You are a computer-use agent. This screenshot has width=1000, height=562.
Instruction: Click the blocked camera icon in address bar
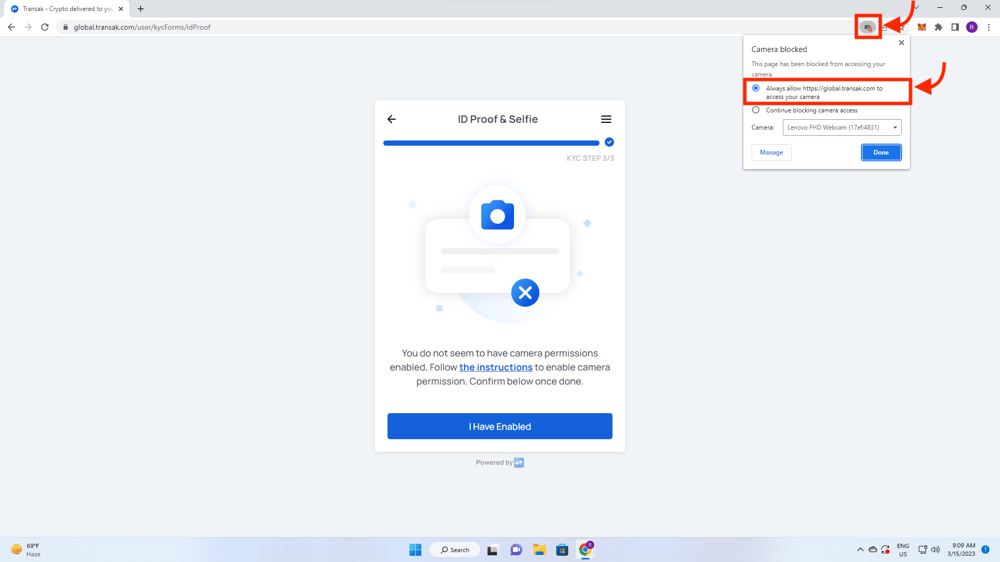coord(867,27)
